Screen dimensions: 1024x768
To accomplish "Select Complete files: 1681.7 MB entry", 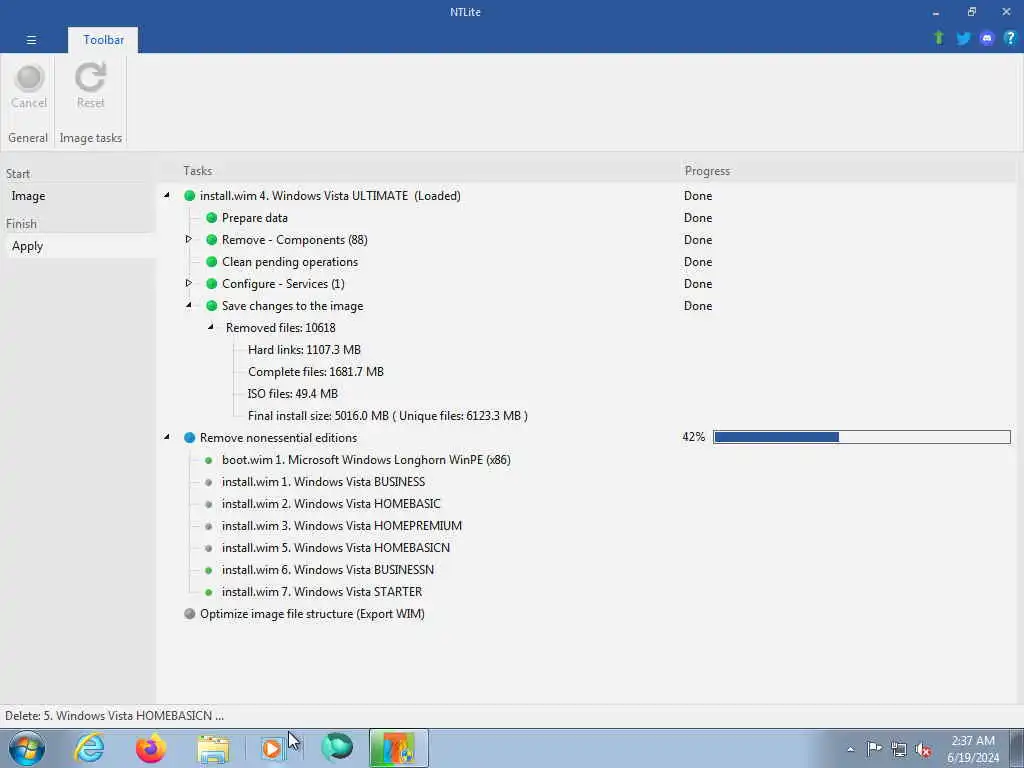I will tap(315, 372).
